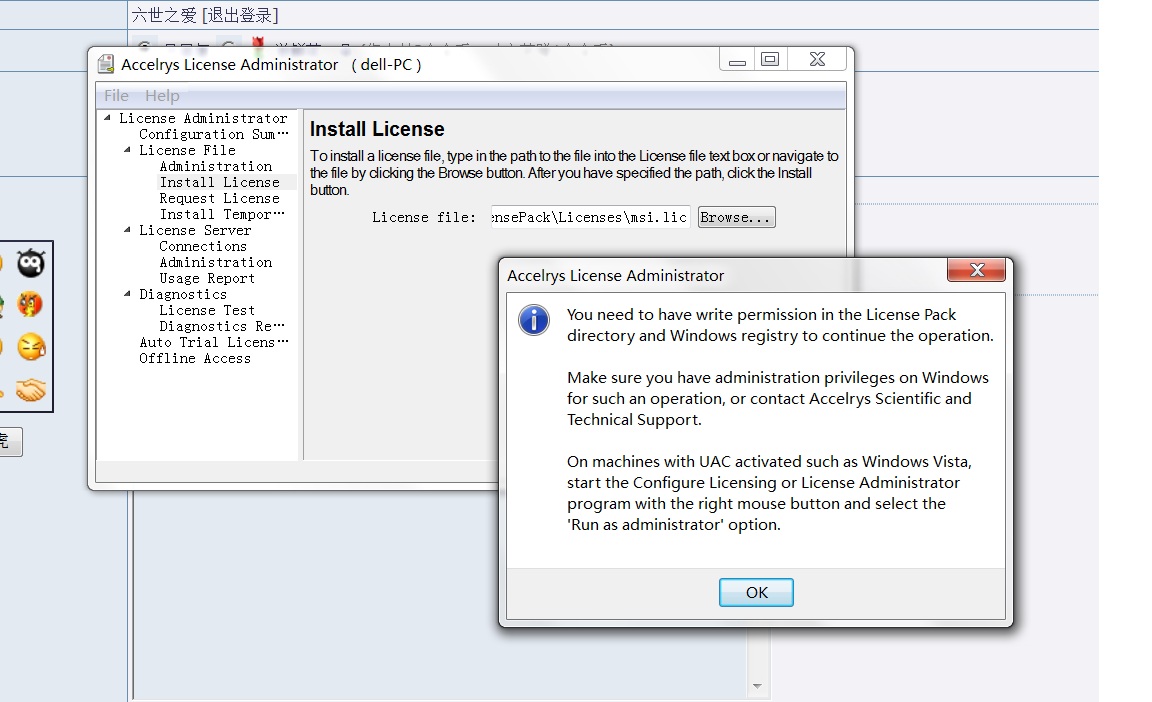Select Request License tree item

coord(219,198)
